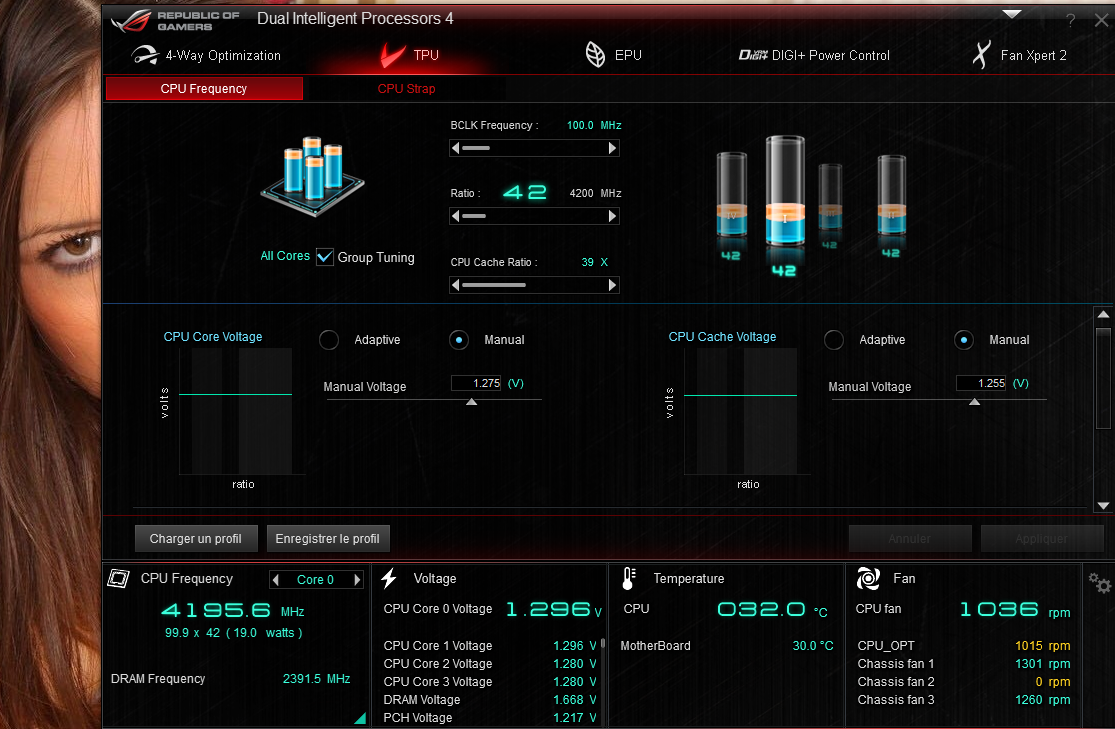
Task: Click the Temperature thermometer icon
Action: pos(629,579)
